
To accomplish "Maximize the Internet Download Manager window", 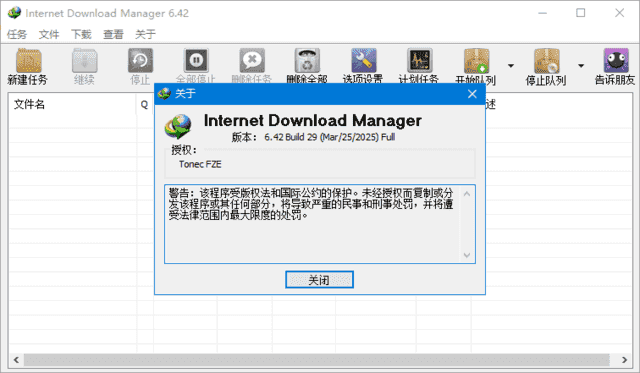I will tap(580, 13).
